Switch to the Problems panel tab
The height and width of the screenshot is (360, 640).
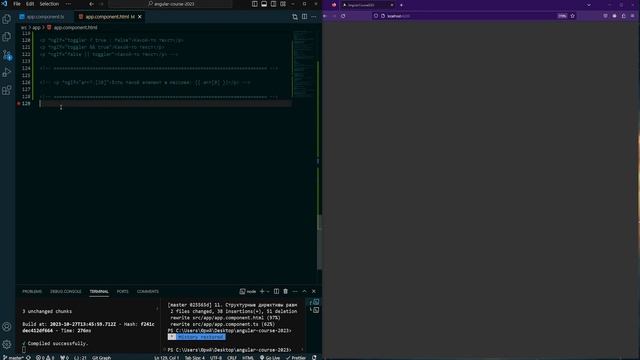[x=32, y=291]
